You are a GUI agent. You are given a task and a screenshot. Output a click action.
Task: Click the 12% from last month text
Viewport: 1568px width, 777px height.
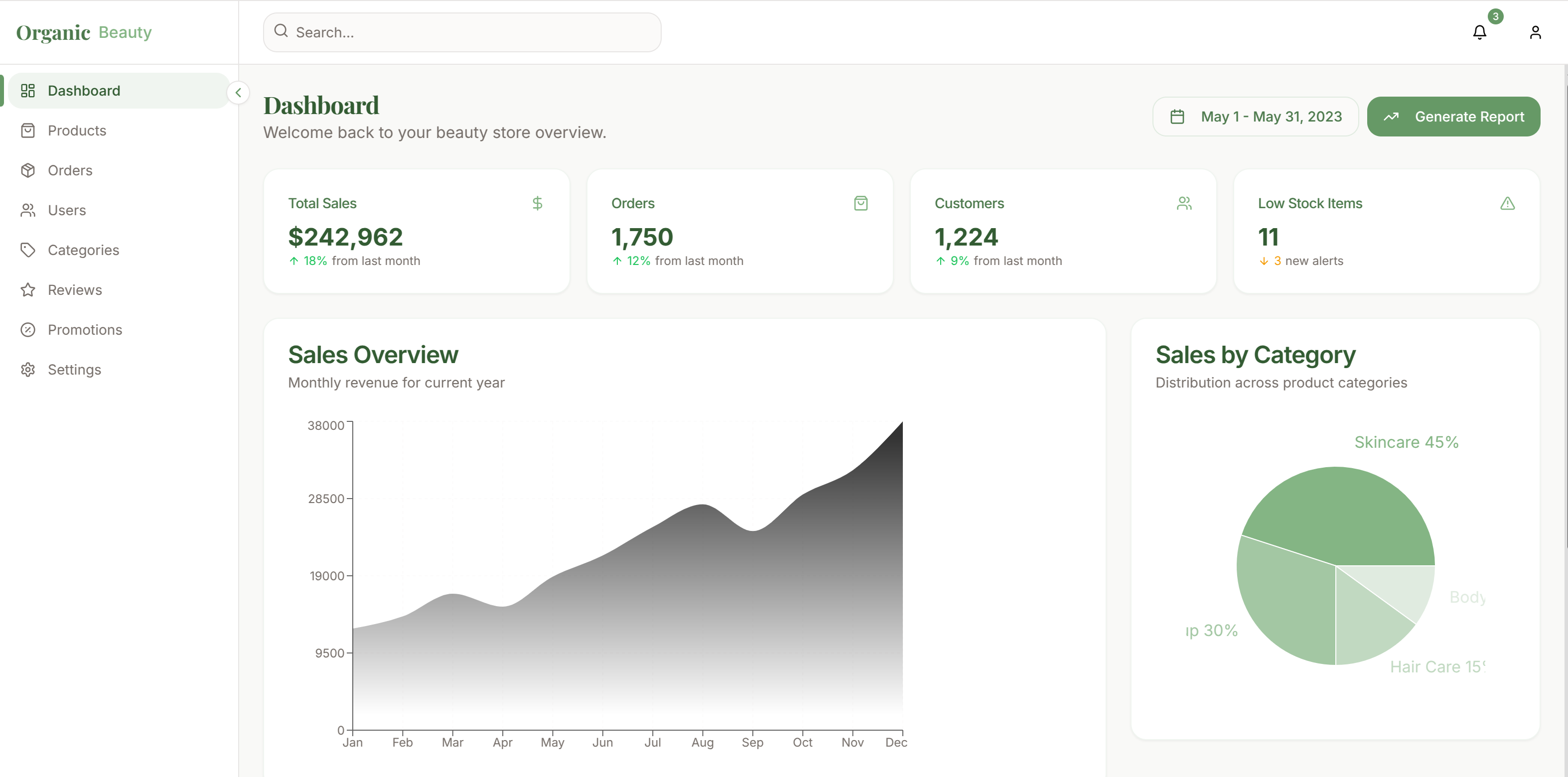(678, 261)
